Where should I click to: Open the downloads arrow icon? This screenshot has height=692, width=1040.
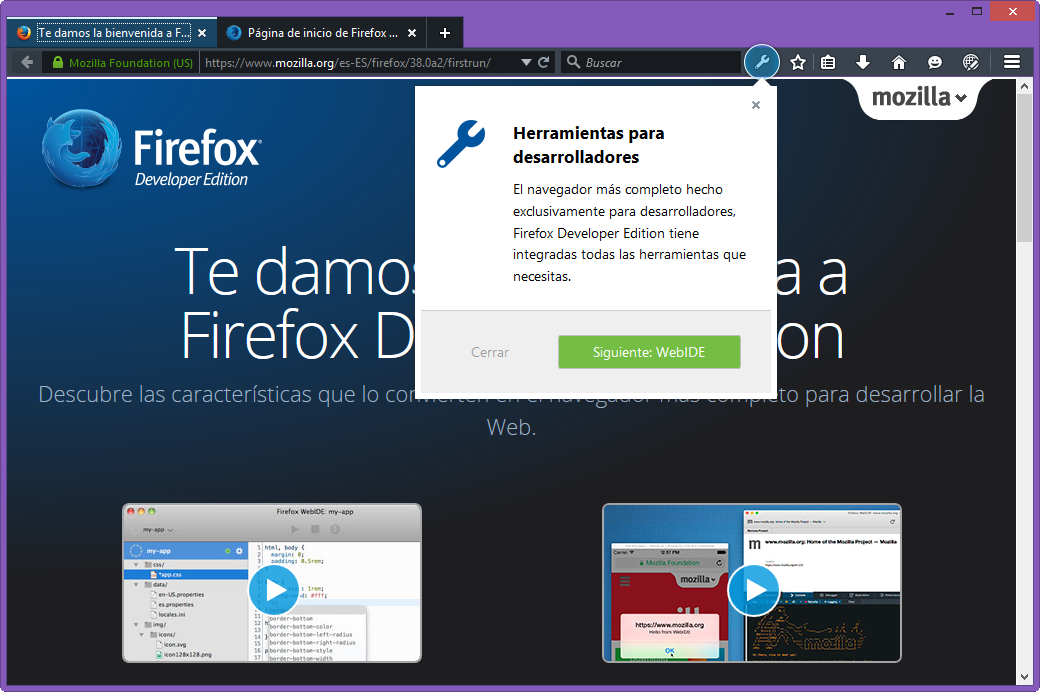tap(862, 62)
